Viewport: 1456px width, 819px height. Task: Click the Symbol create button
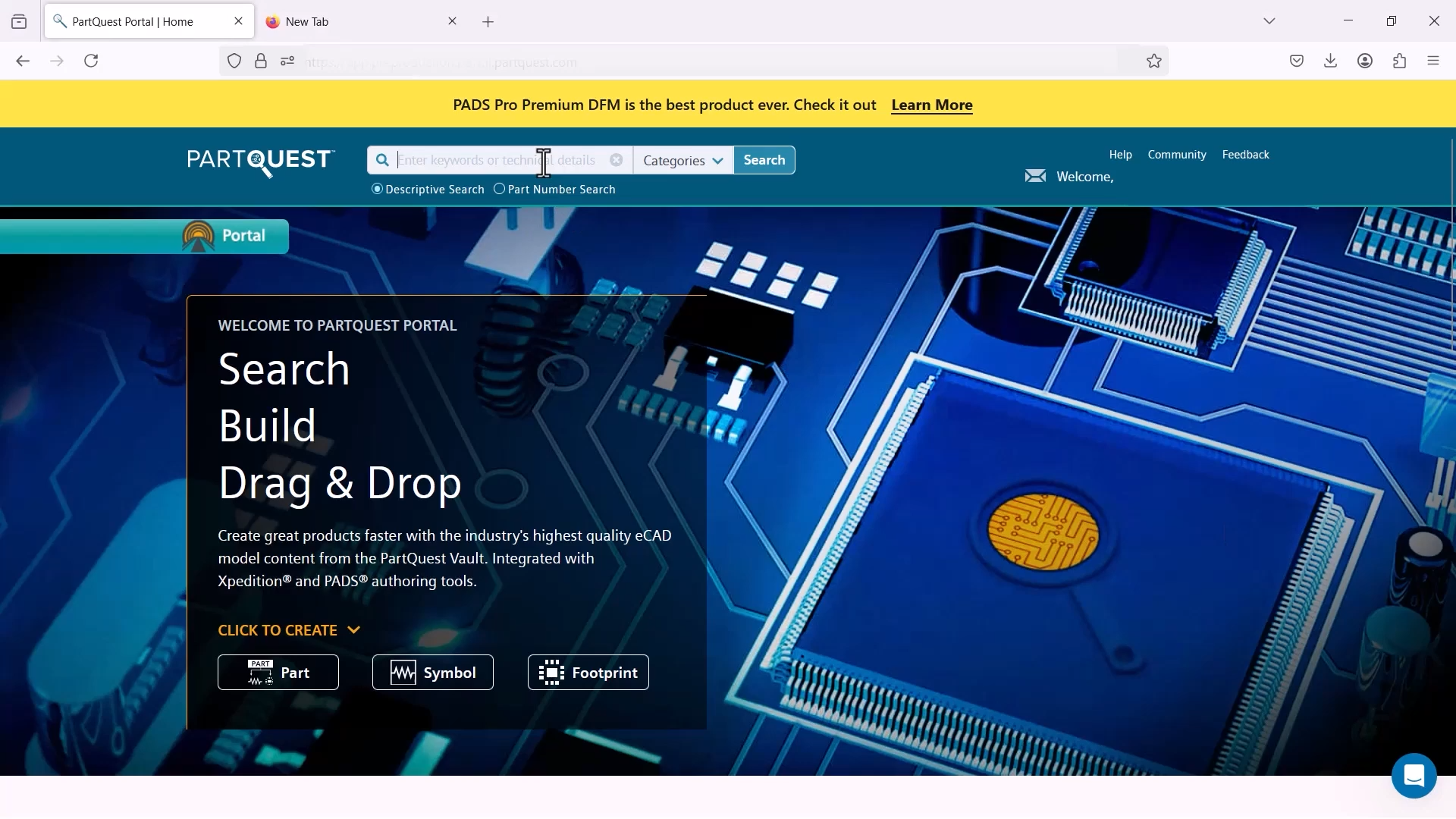[433, 673]
